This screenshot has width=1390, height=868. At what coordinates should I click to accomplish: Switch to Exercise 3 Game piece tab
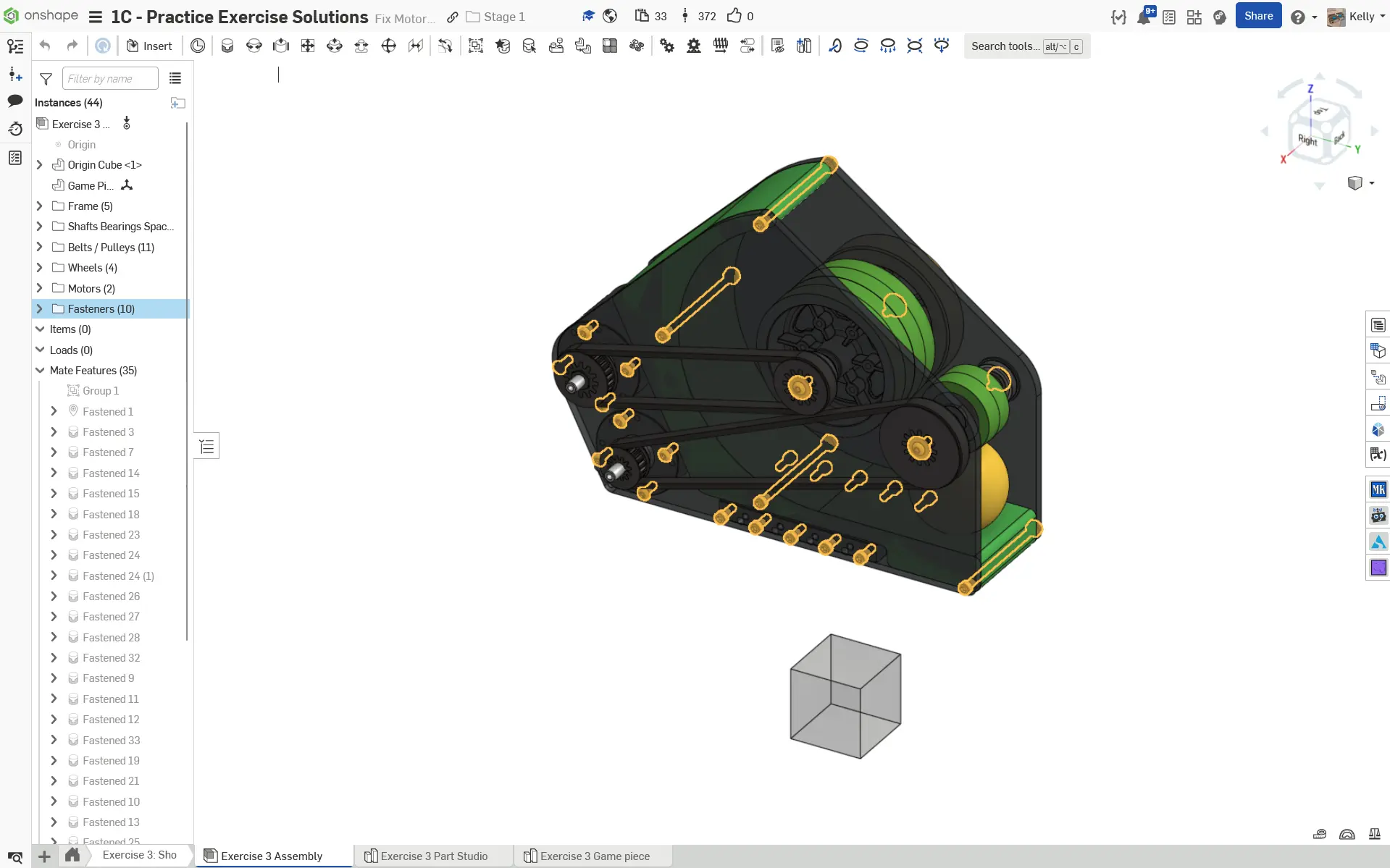point(594,856)
